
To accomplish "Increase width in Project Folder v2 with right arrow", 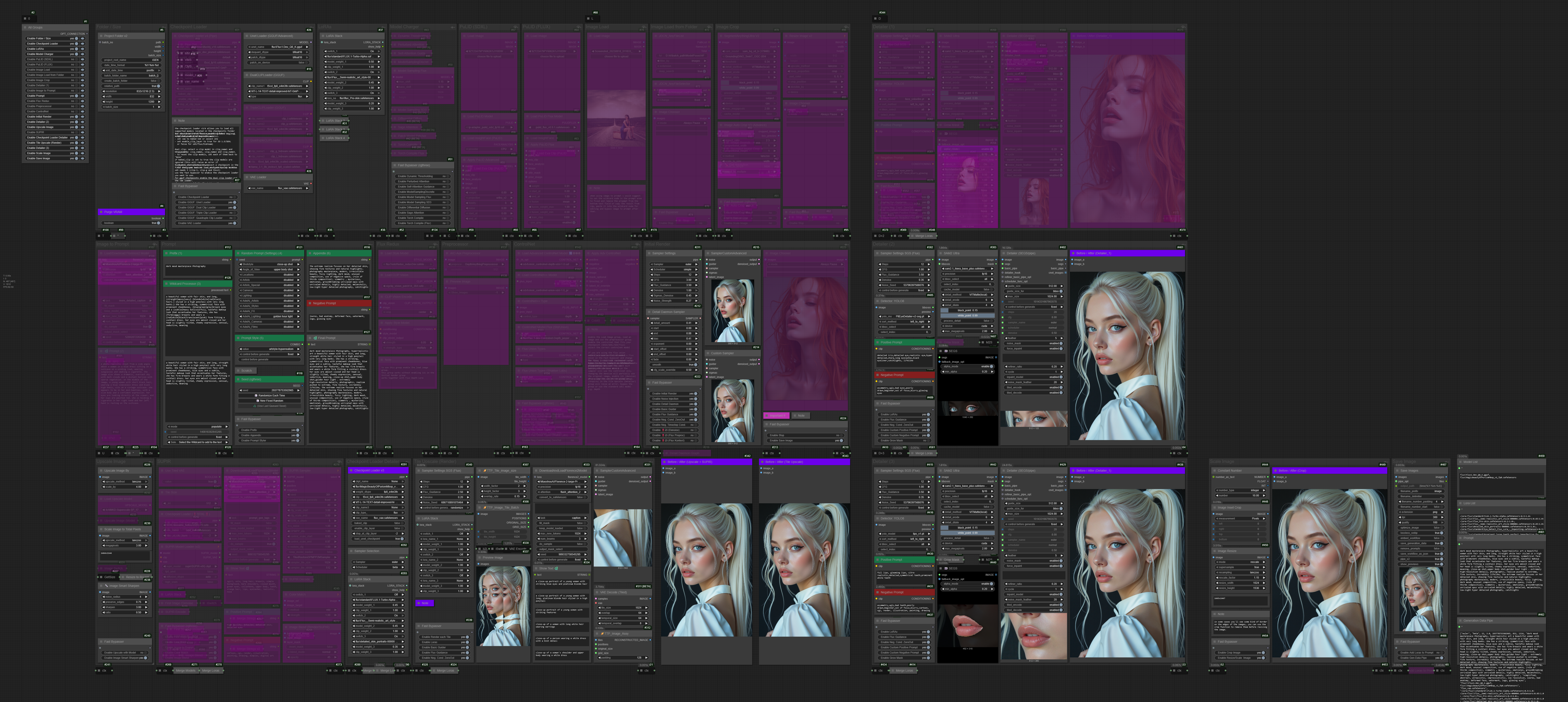I will [x=159, y=97].
